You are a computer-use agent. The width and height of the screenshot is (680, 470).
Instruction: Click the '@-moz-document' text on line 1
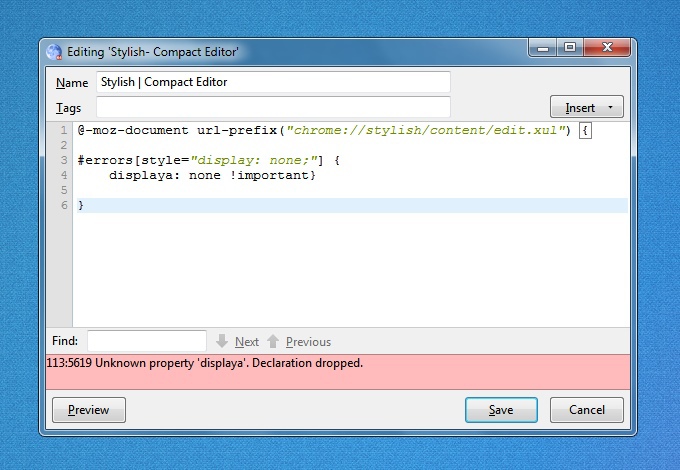133,130
